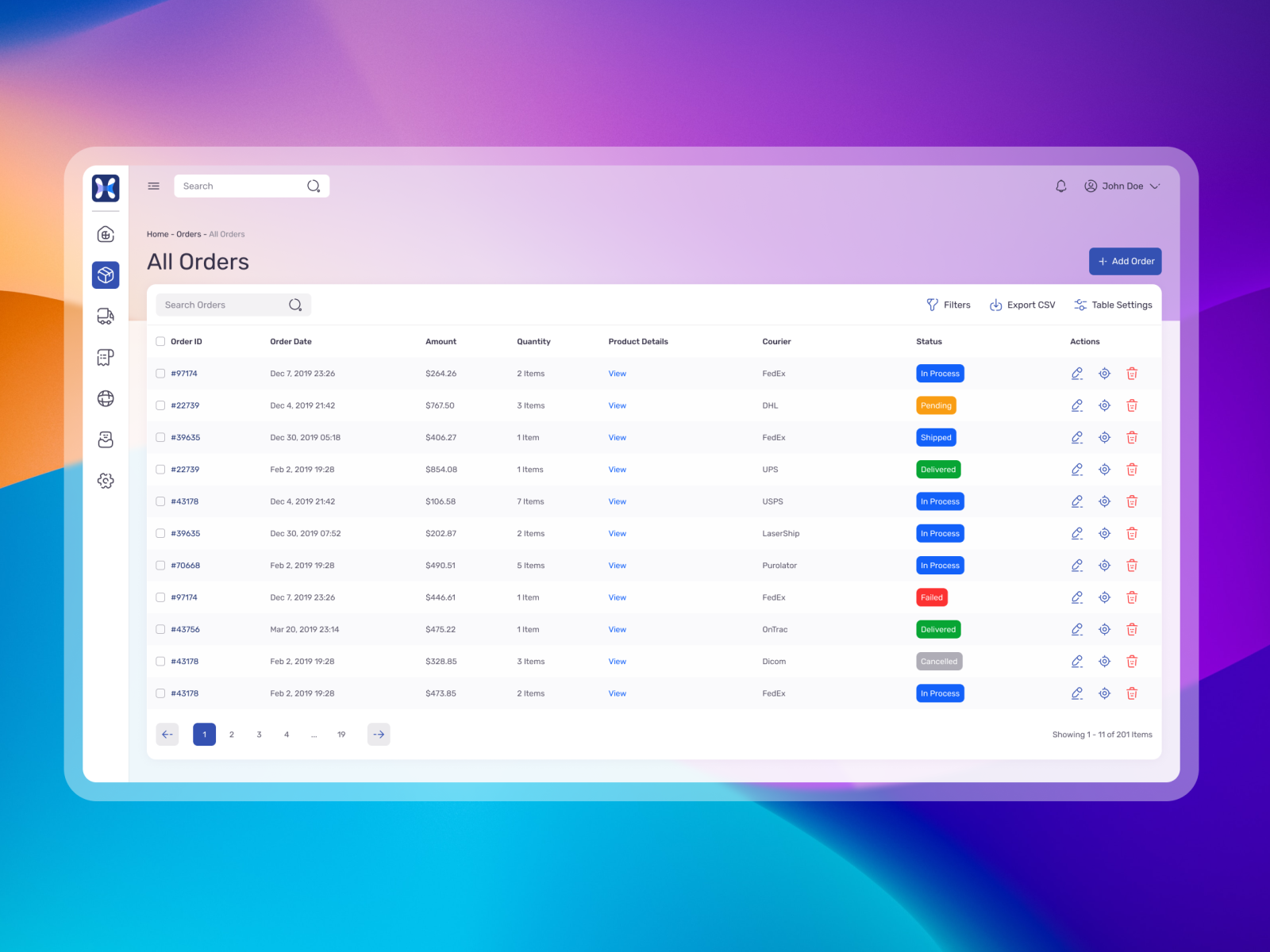Click the red delete icon for order #22739
Viewport: 1270px width, 952px height.
(x=1132, y=405)
